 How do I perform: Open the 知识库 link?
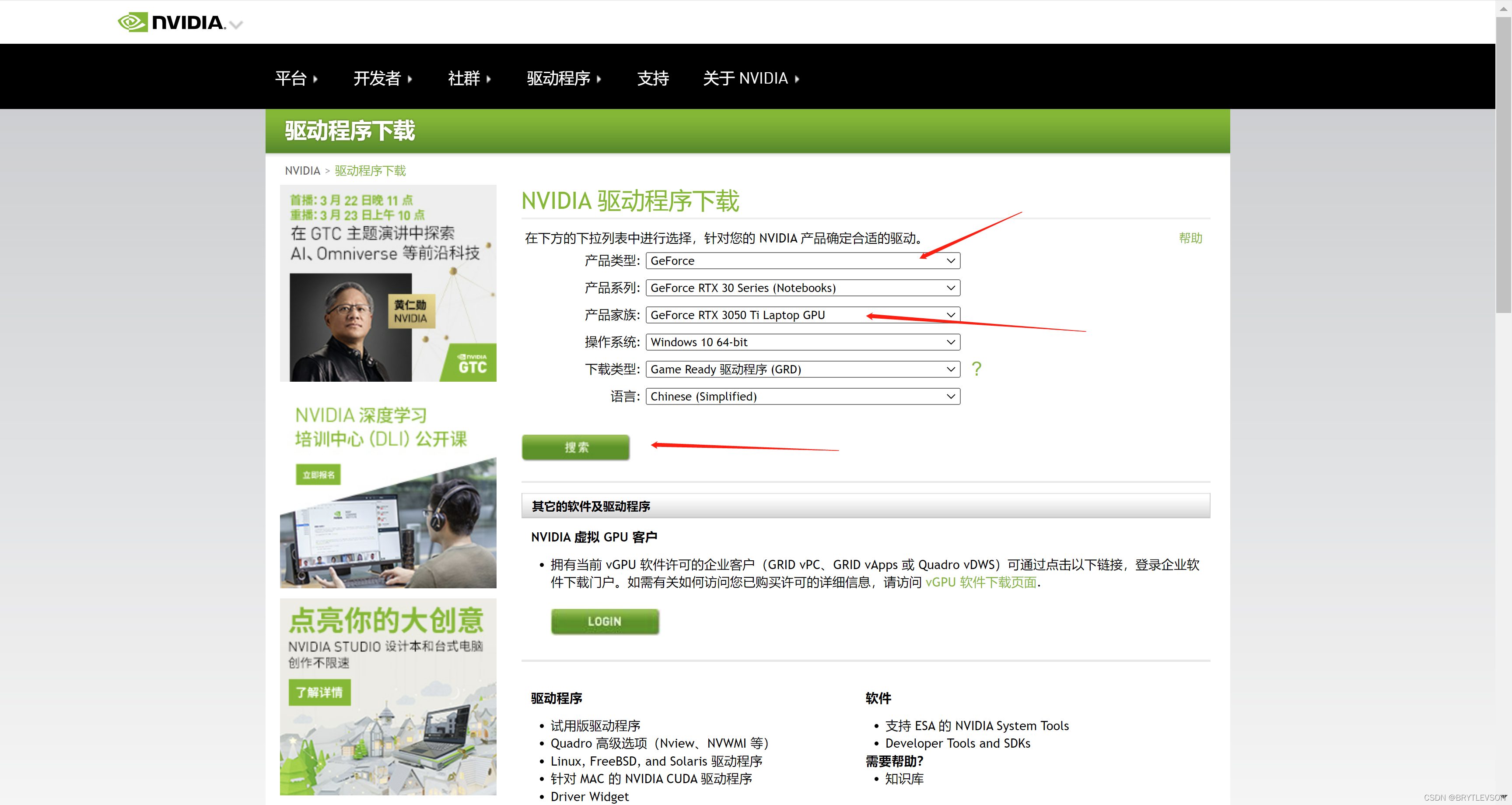[904, 779]
